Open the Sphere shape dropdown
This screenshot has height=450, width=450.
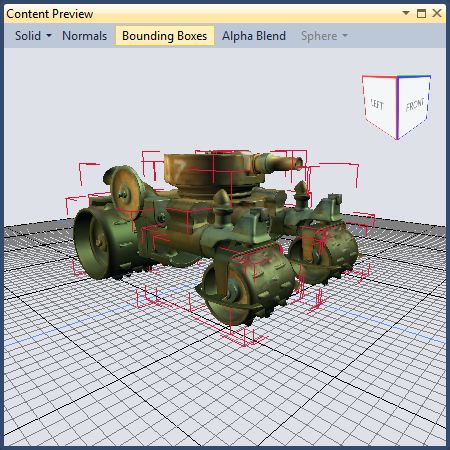[x=345, y=35]
